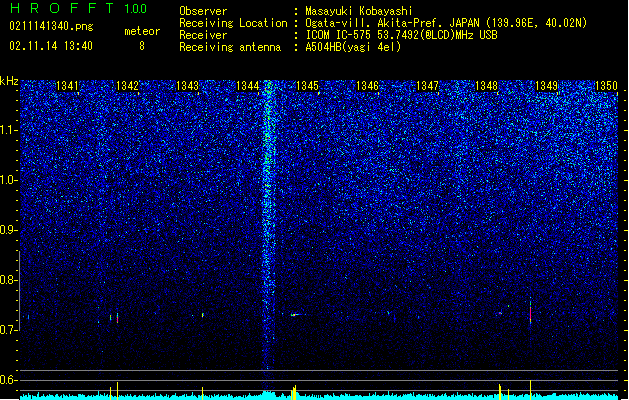Click the 1342 time marker
The width and height of the screenshot is (629, 400).
pos(127,86)
